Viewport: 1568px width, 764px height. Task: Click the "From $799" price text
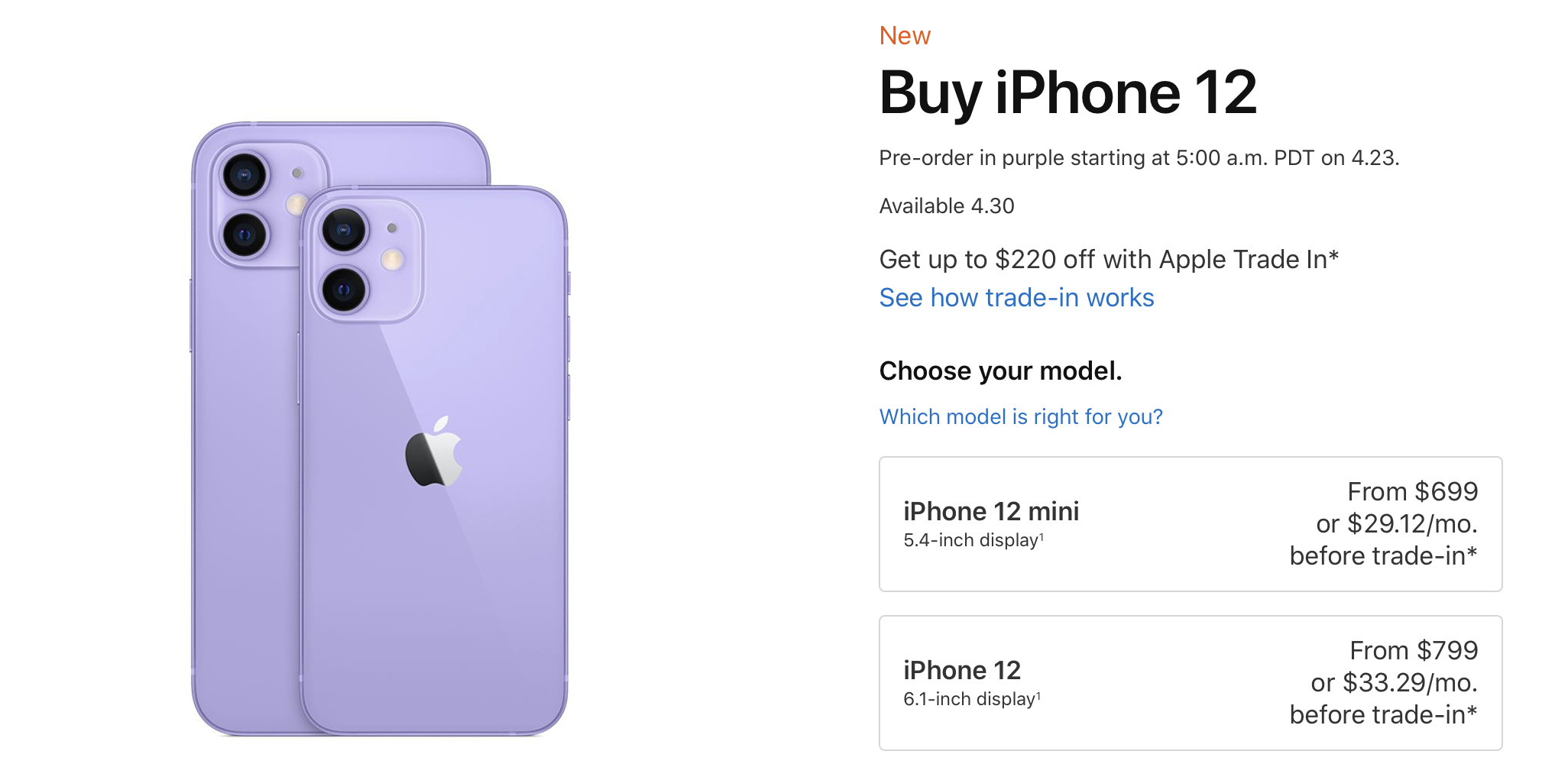point(1414,650)
